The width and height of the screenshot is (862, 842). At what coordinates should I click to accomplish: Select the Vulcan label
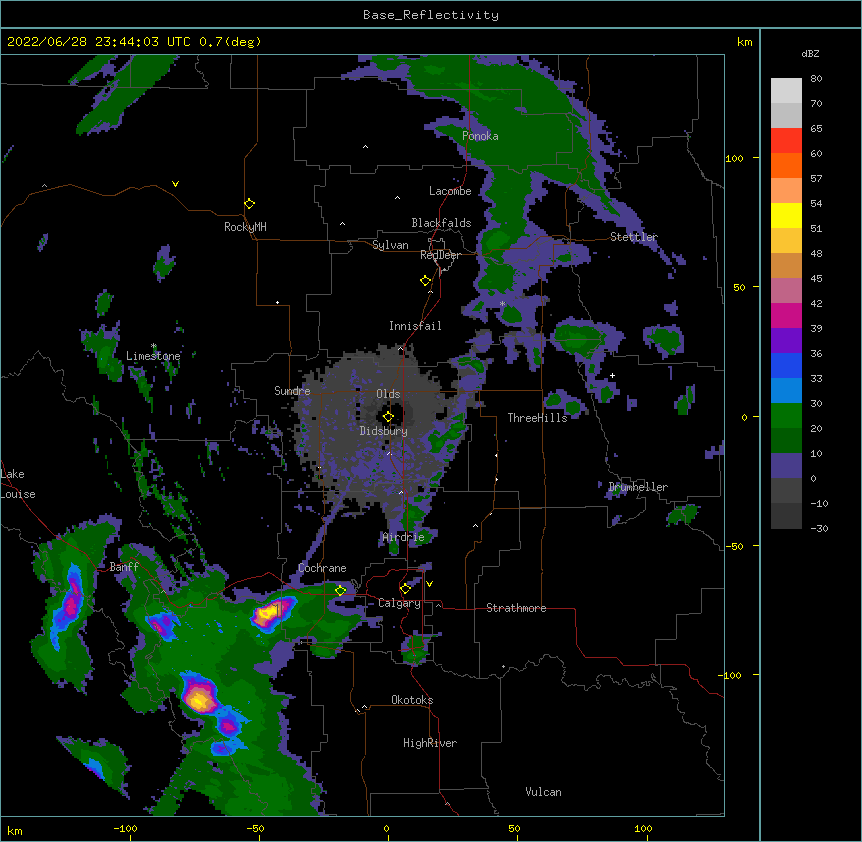pyautogui.click(x=543, y=793)
